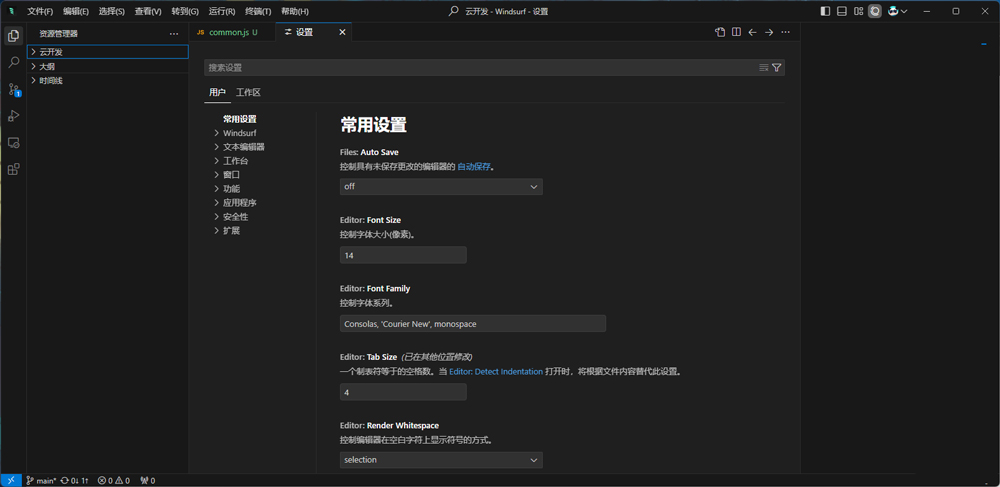
Task: Click the split editor right icon
Action: pyautogui.click(x=736, y=32)
